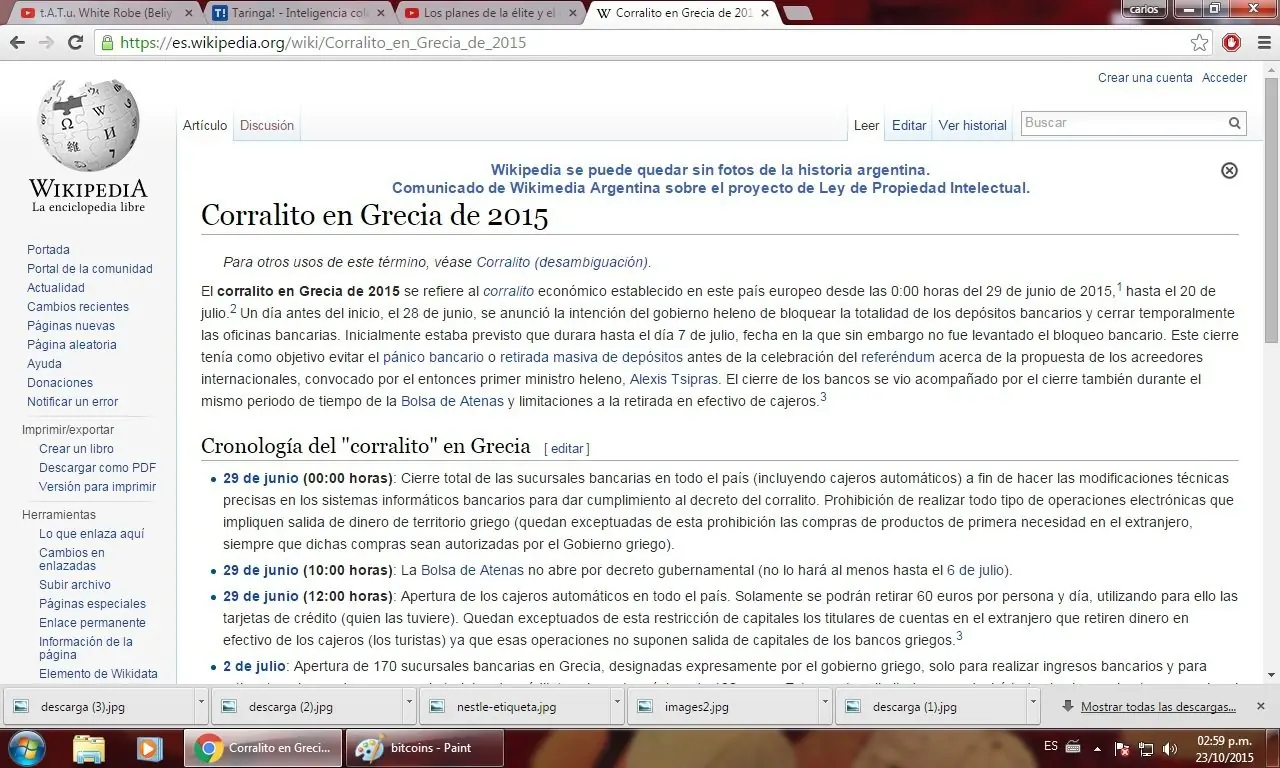
Task: Close the Corralito en Grecia tab
Action: coord(764,13)
